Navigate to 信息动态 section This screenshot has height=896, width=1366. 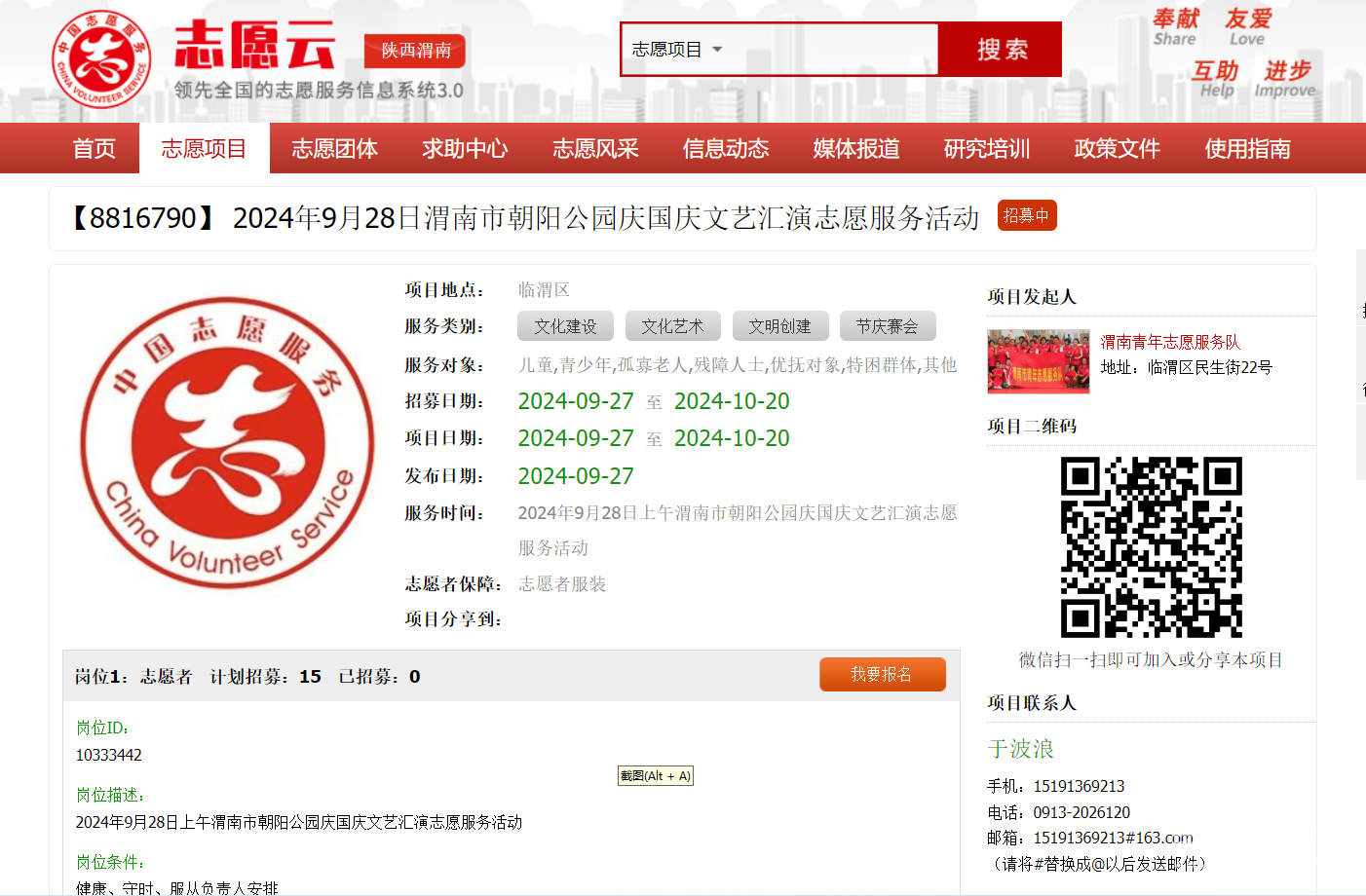coord(726,149)
